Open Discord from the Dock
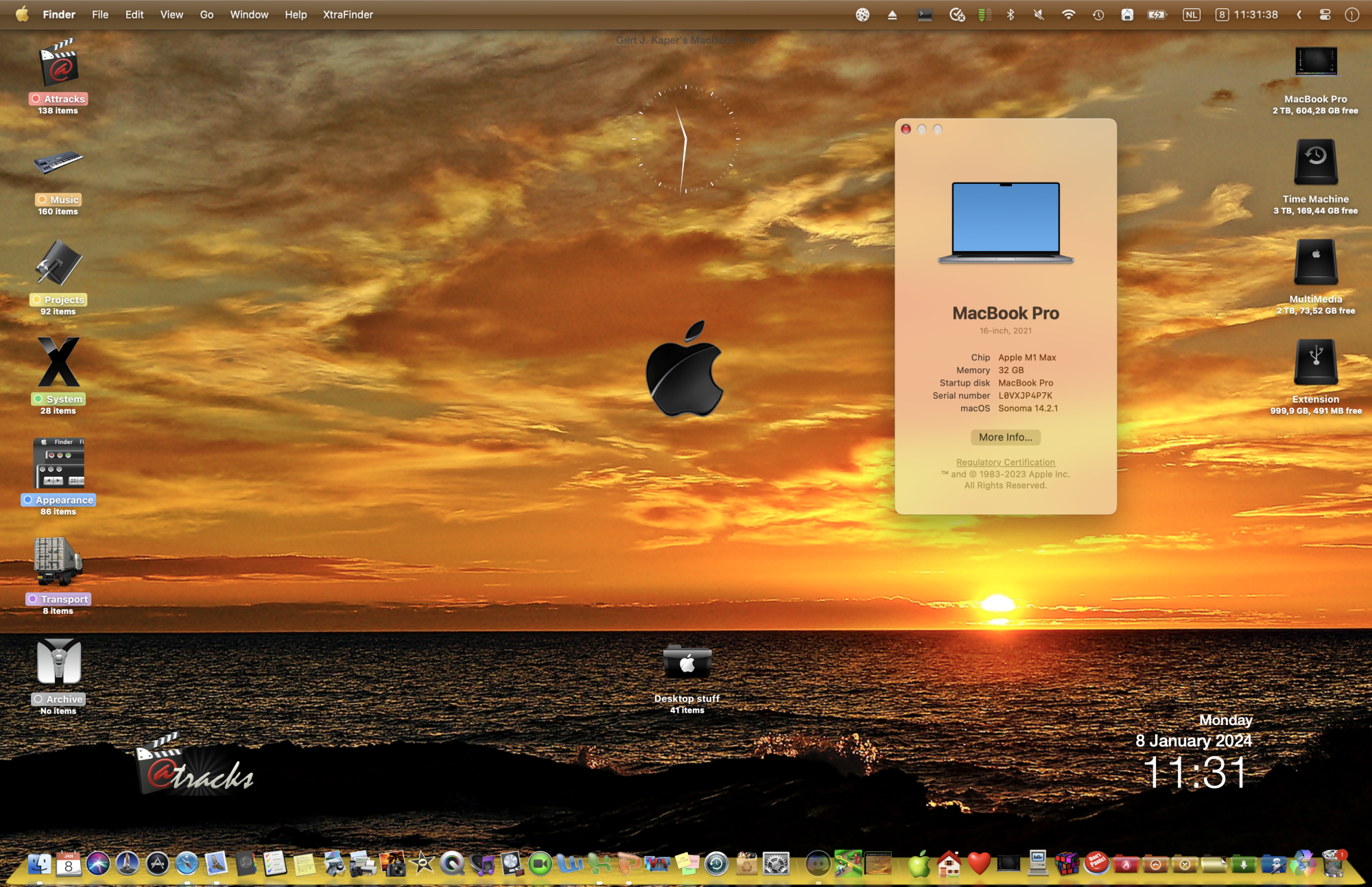The image size is (1372, 887). coord(817,864)
